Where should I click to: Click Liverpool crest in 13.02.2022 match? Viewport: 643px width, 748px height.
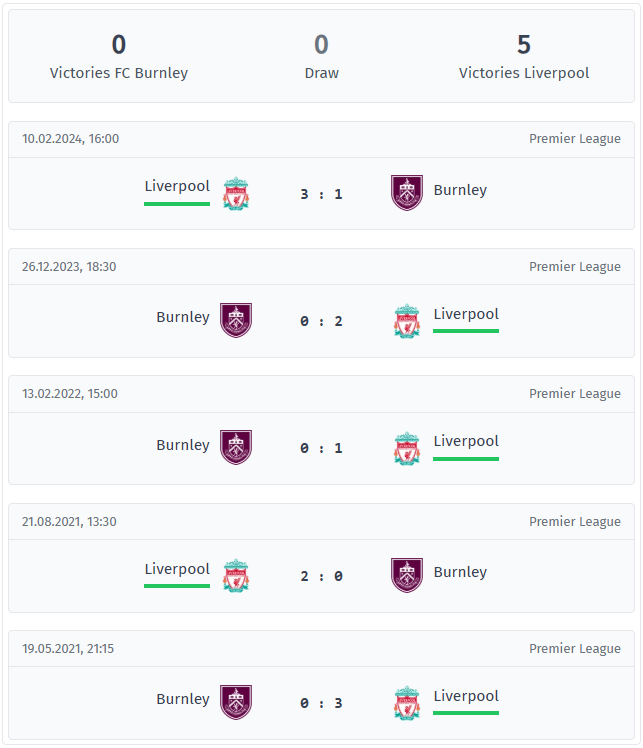(x=407, y=448)
